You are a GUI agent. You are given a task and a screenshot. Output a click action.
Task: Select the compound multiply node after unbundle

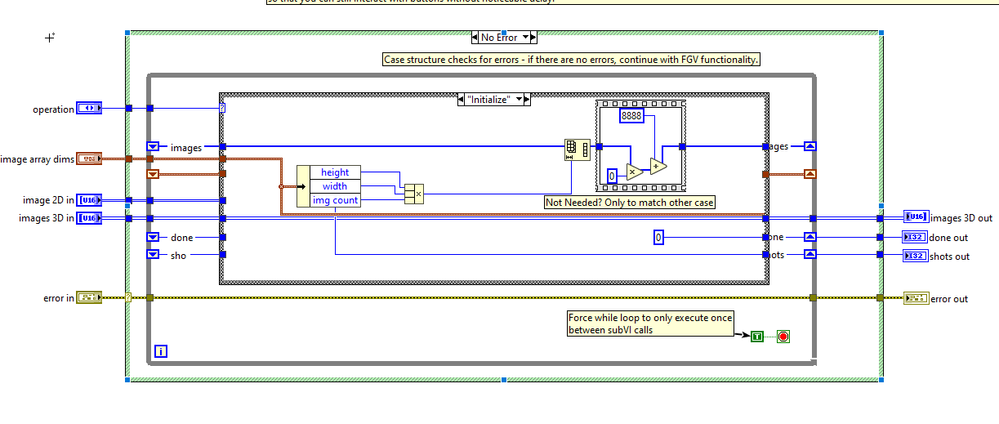414,193
